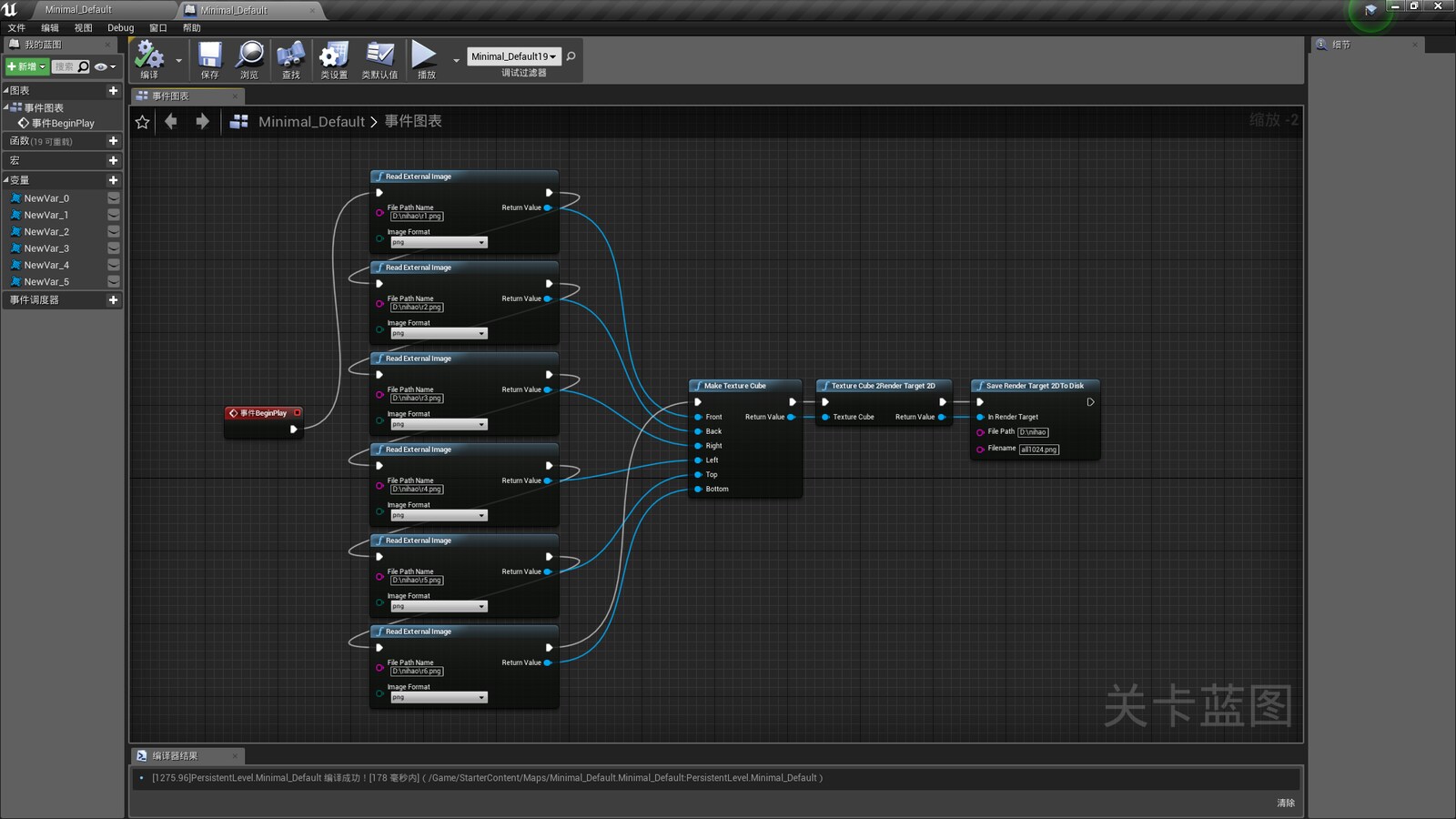Click the back navigation arrow above the graph
This screenshot has height=819, width=1456.
click(x=171, y=121)
